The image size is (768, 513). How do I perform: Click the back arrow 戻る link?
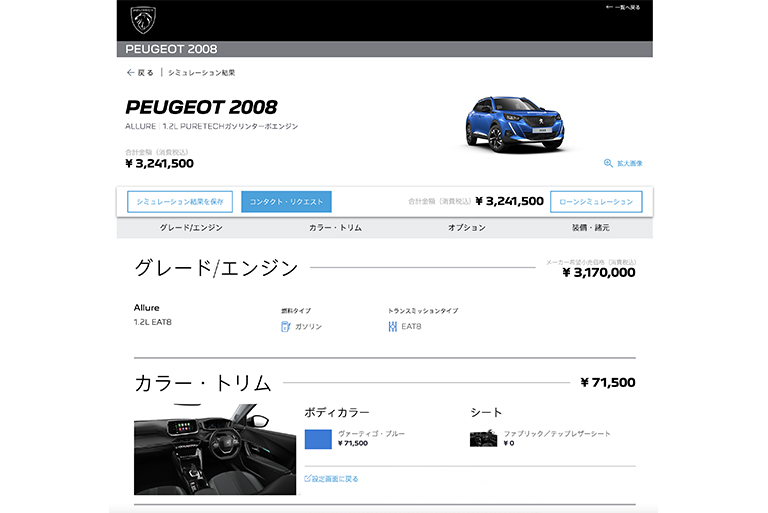[140, 73]
